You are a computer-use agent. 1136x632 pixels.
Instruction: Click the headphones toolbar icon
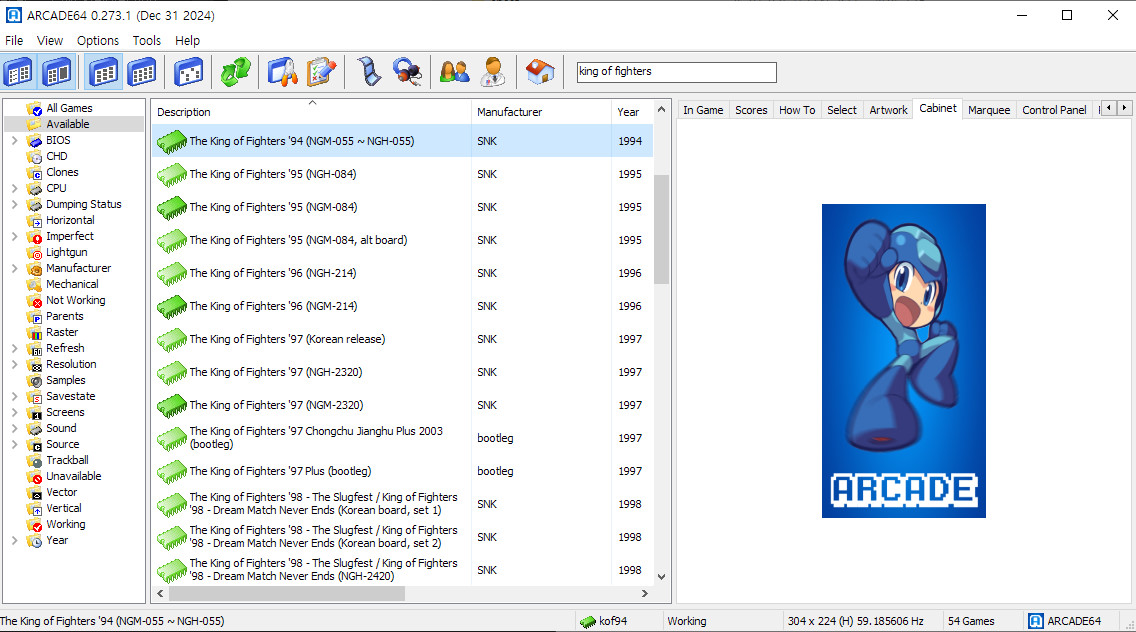click(x=407, y=72)
